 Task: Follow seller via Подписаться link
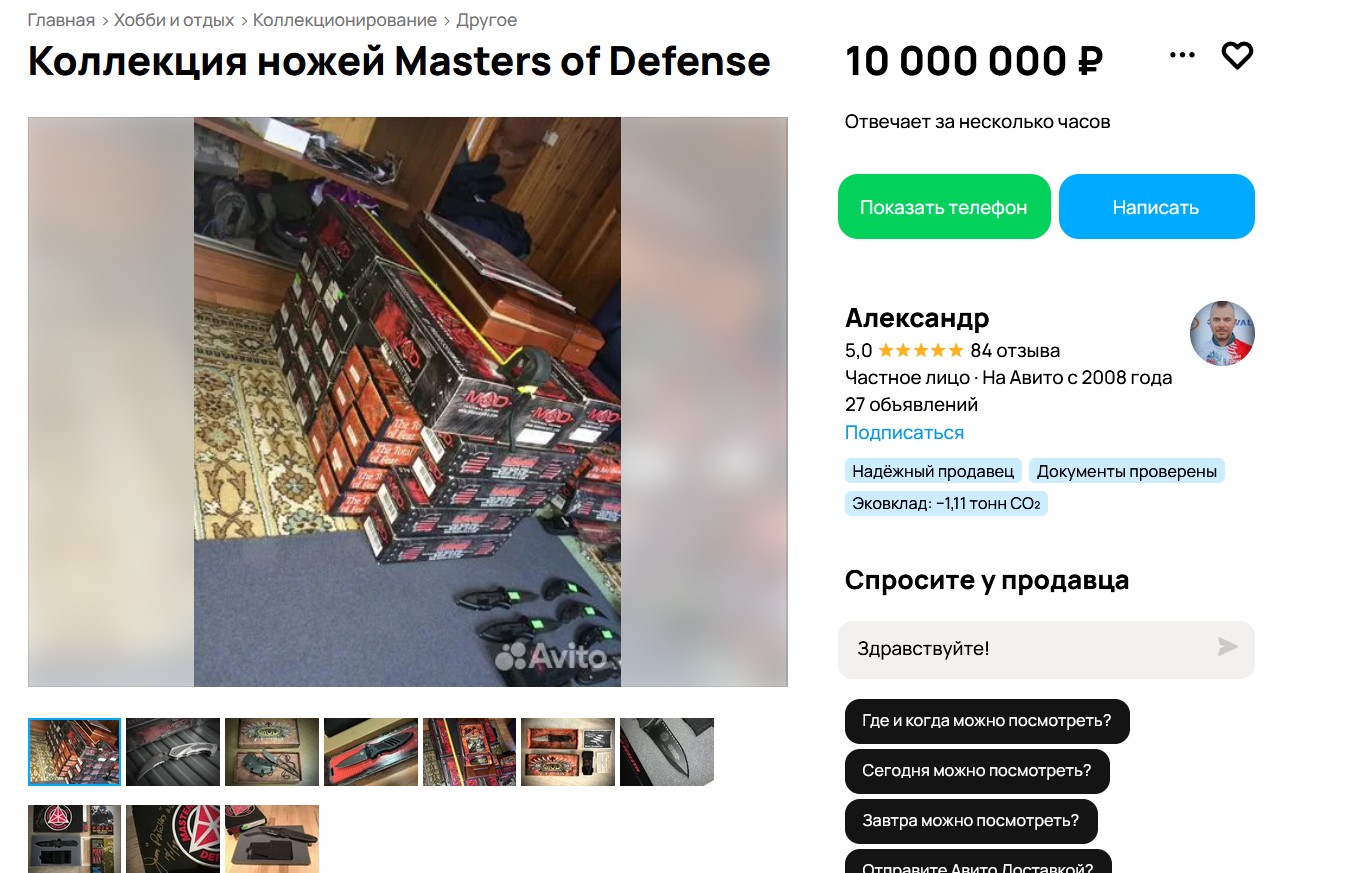click(x=904, y=433)
